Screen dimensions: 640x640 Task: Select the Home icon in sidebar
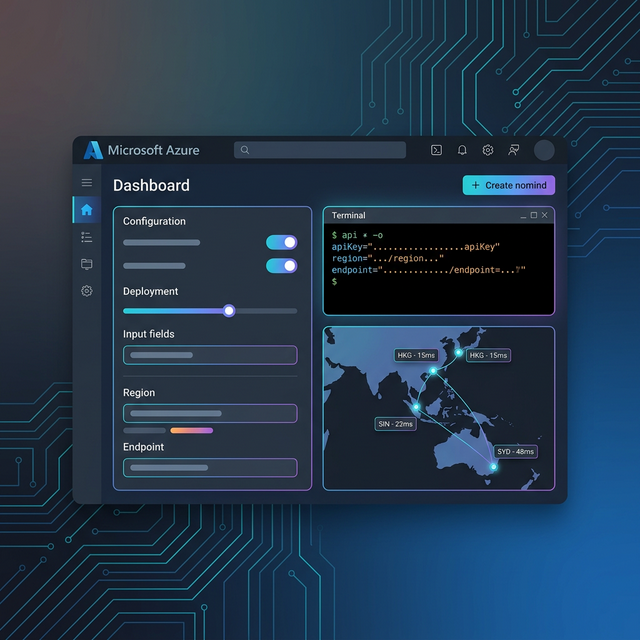87,210
